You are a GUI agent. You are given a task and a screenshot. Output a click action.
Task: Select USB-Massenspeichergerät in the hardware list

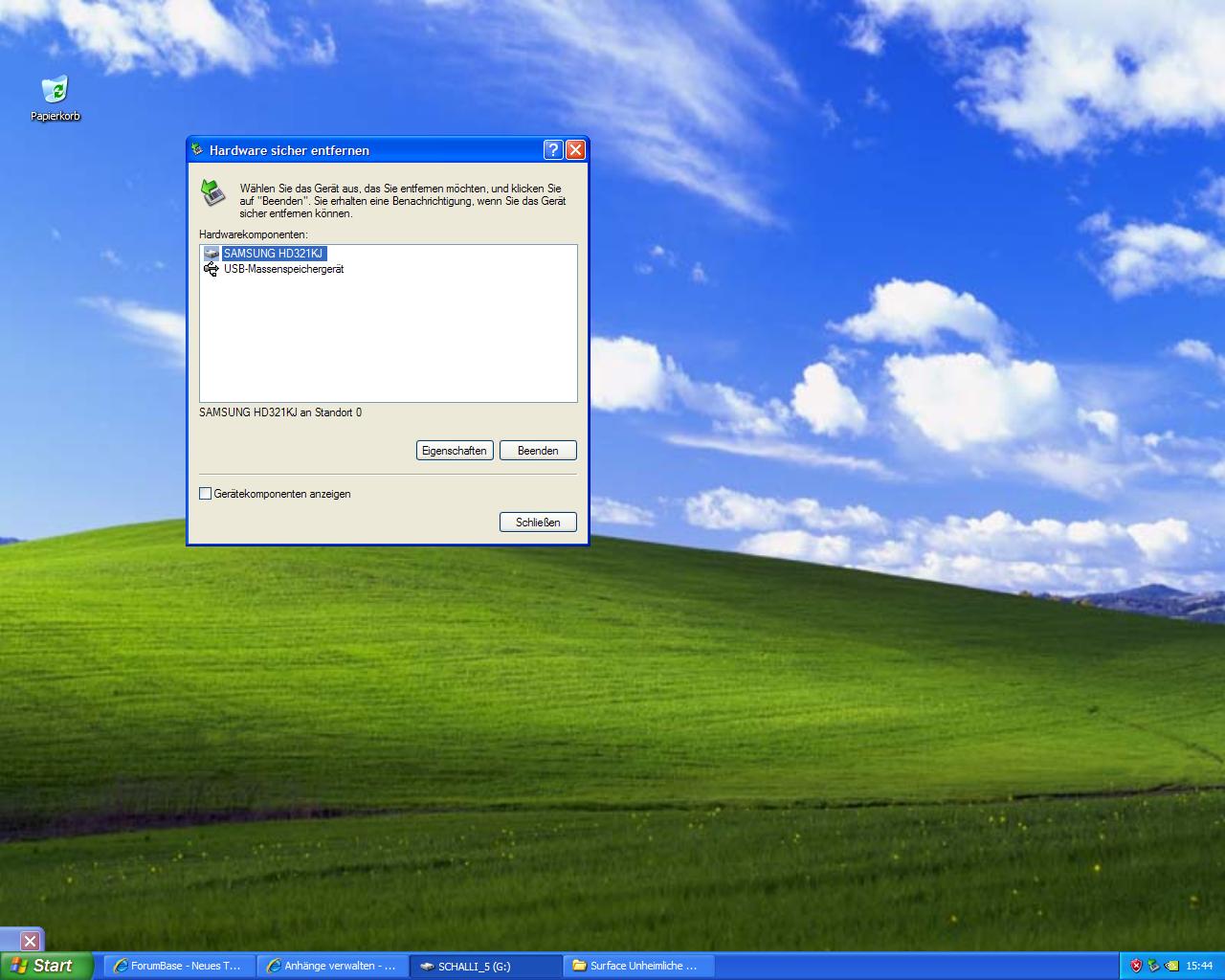pyautogui.click(x=284, y=269)
